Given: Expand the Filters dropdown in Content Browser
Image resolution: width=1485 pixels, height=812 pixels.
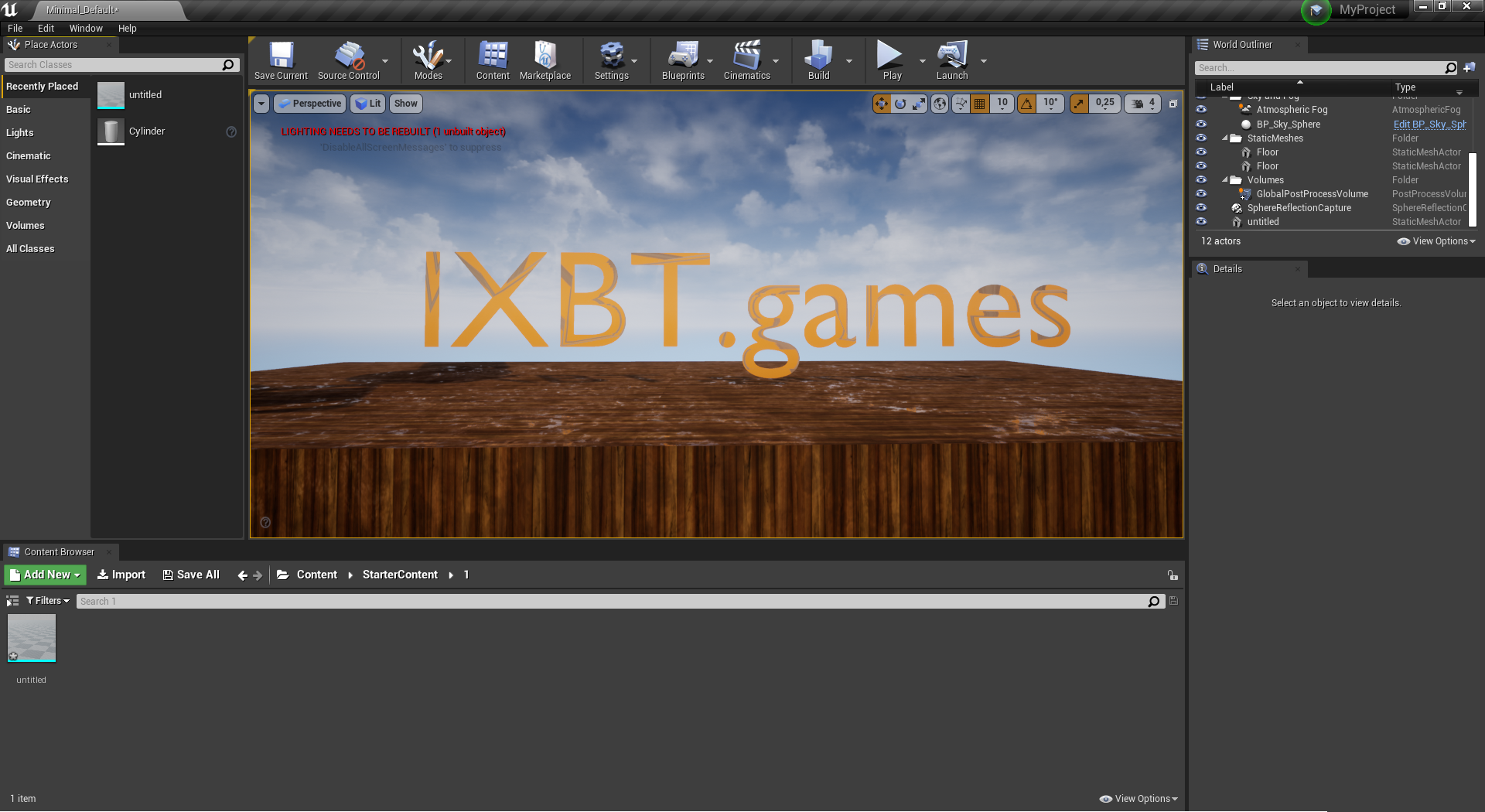Looking at the screenshot, I should tap(48, 601).
